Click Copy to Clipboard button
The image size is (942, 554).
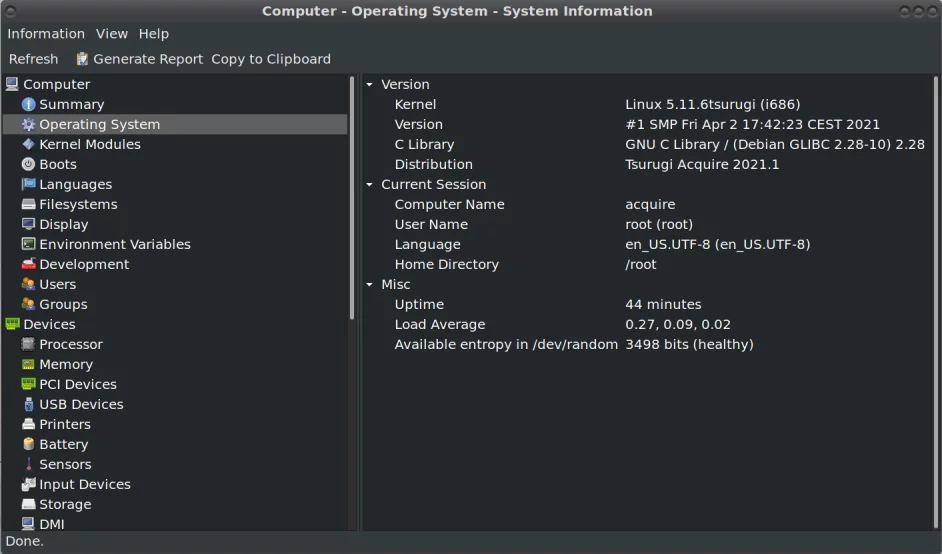[271, 59]
